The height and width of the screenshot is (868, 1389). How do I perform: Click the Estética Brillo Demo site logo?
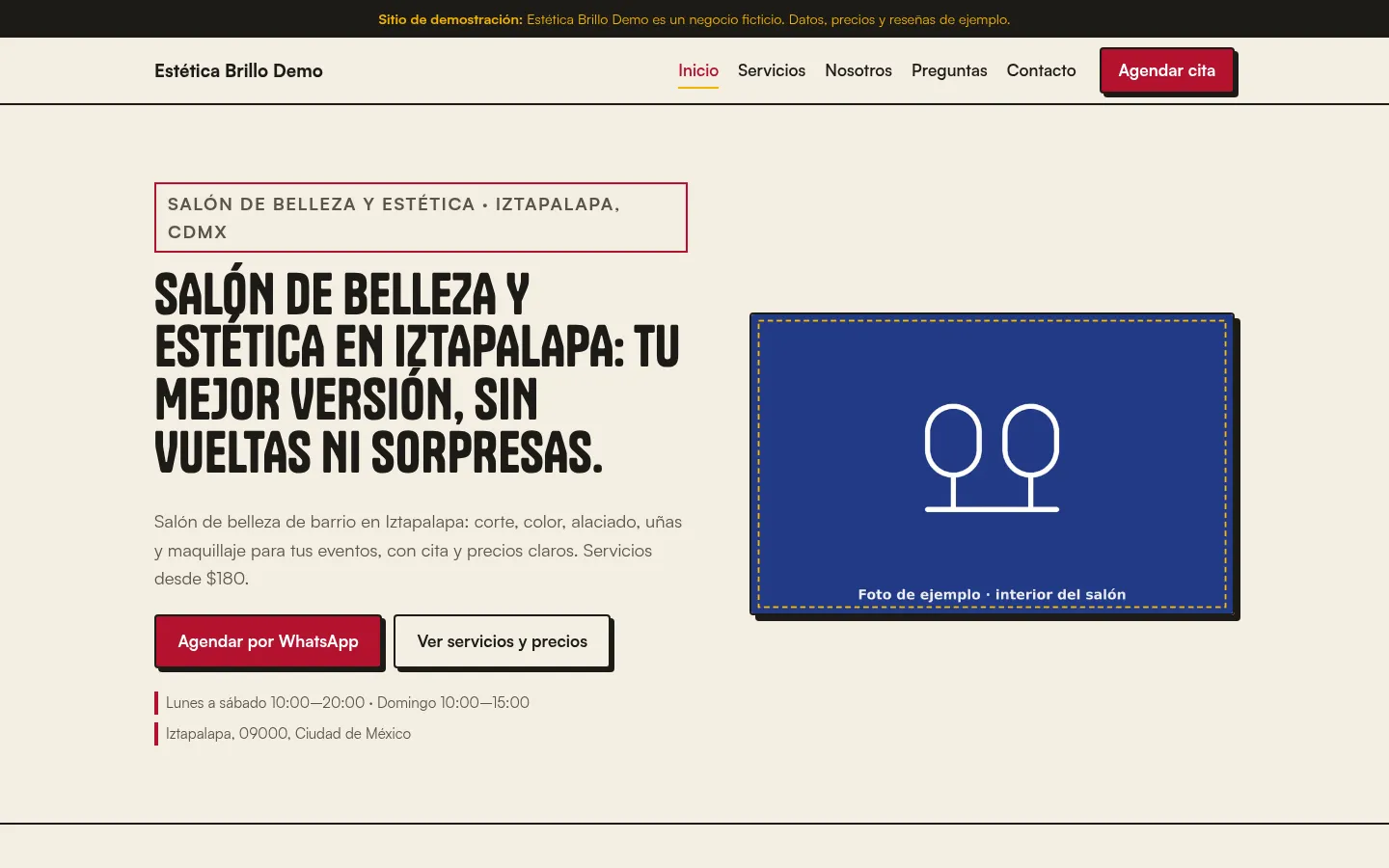pos(238,70)
